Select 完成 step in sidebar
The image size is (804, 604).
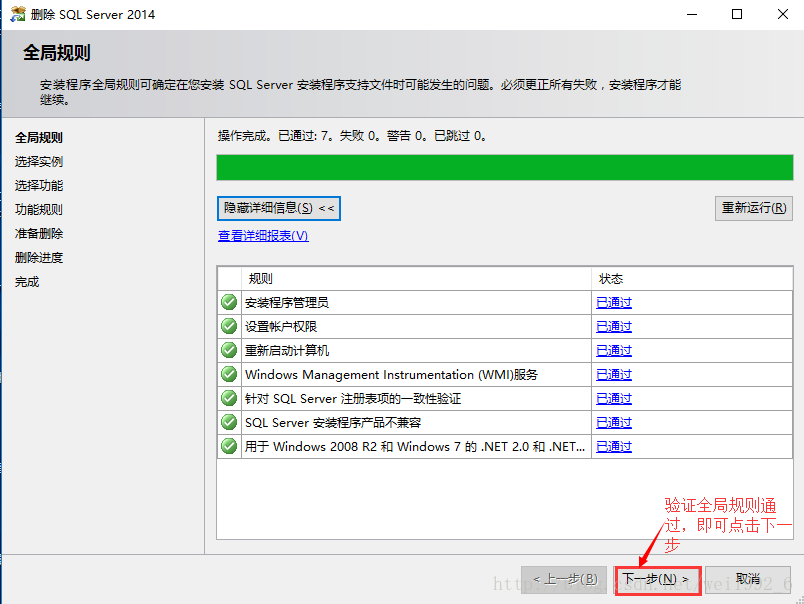click(27, 282)
